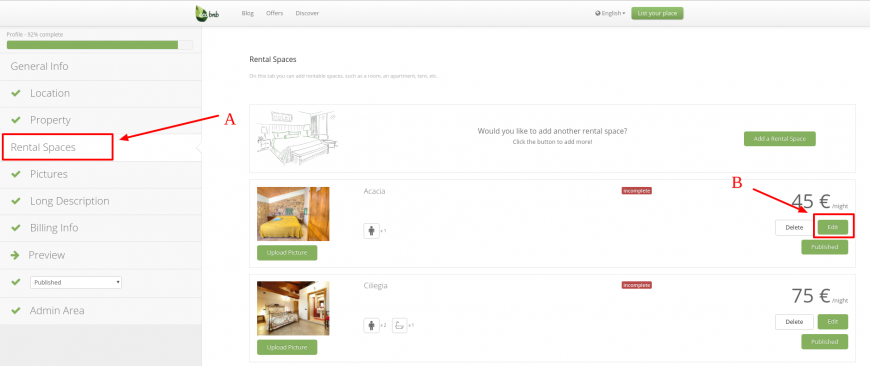This screenshot has height=366, width=870.
Task: Click the checkmark icon beside Admin Area
Action: (16, 311)
